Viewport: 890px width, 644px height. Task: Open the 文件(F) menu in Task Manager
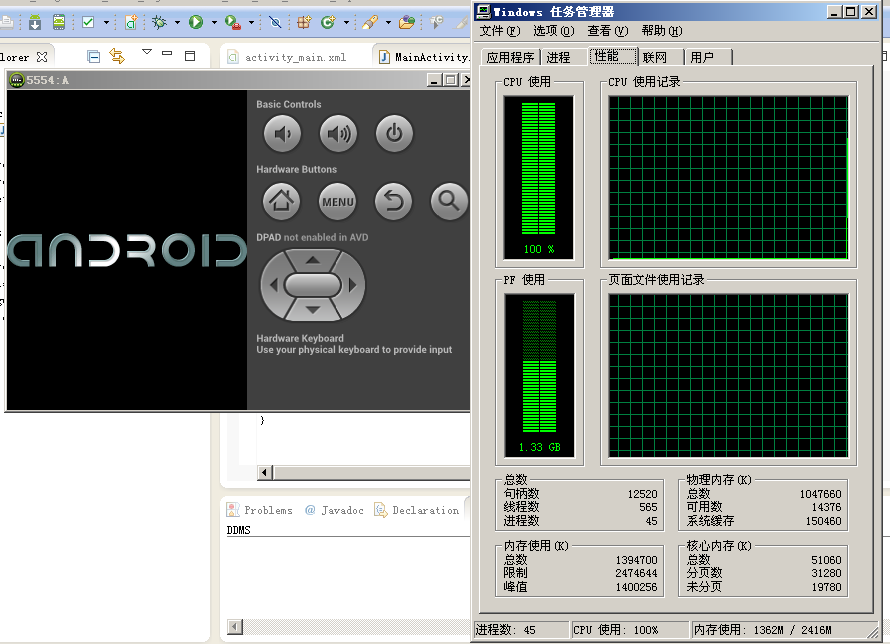[x=499, y=31]
